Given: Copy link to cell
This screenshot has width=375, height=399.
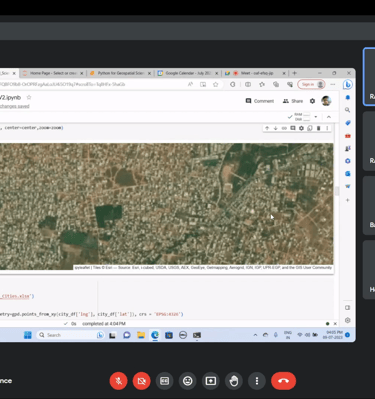Looking at the screenshot, I should coord(284,128).
